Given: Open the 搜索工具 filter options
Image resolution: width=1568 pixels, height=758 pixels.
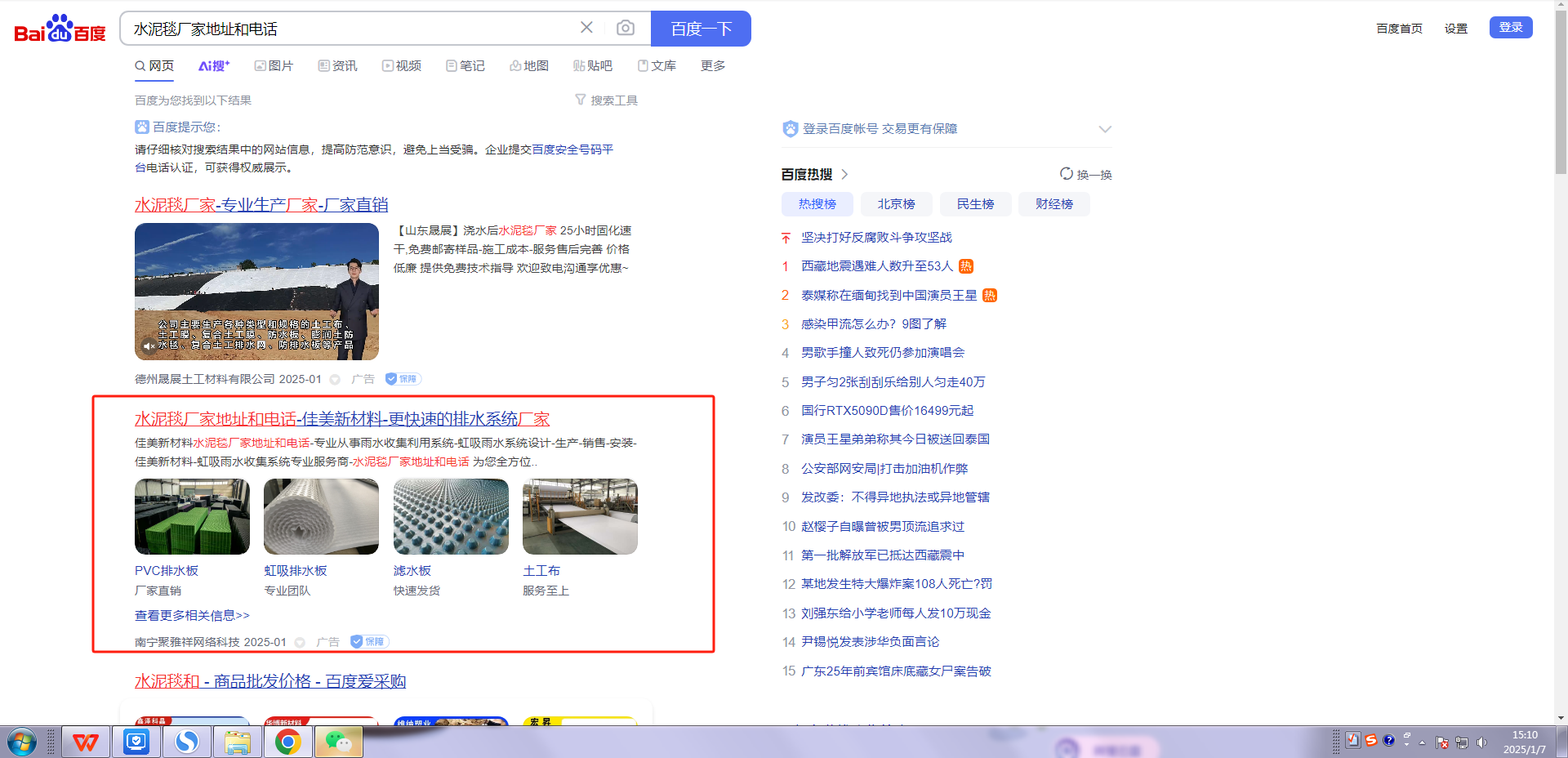Looking at the screenshot, I should [x=606, y=100].
